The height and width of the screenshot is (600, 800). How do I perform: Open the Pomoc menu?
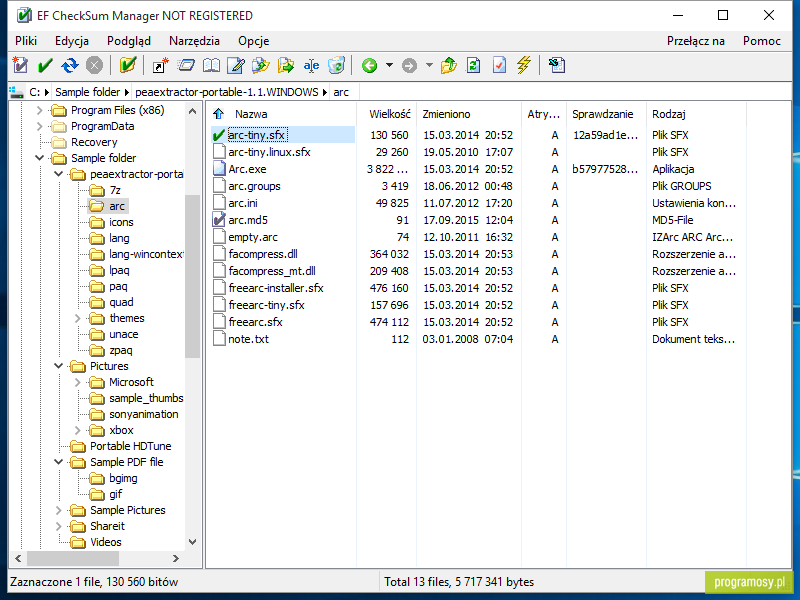click(x=762, y=41)
